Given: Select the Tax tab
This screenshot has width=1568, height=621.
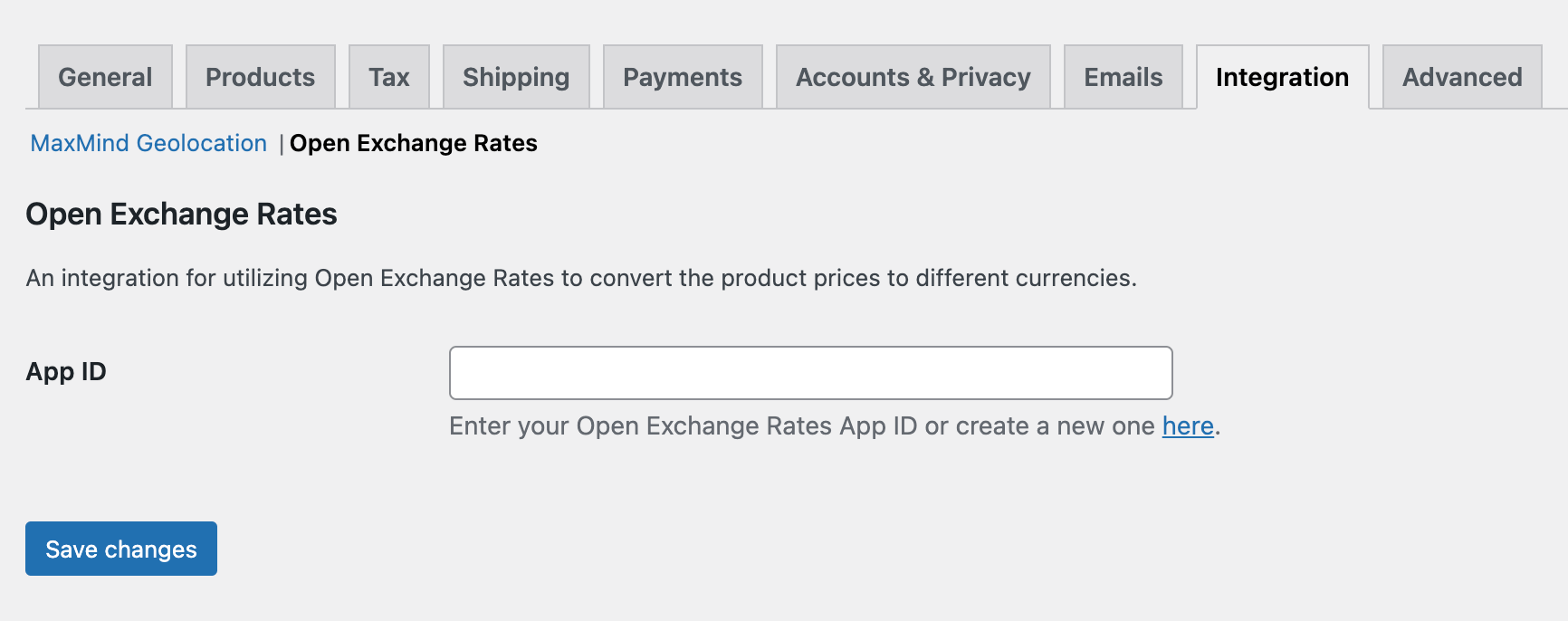Looking at the screenshot, I should point(389,77).
